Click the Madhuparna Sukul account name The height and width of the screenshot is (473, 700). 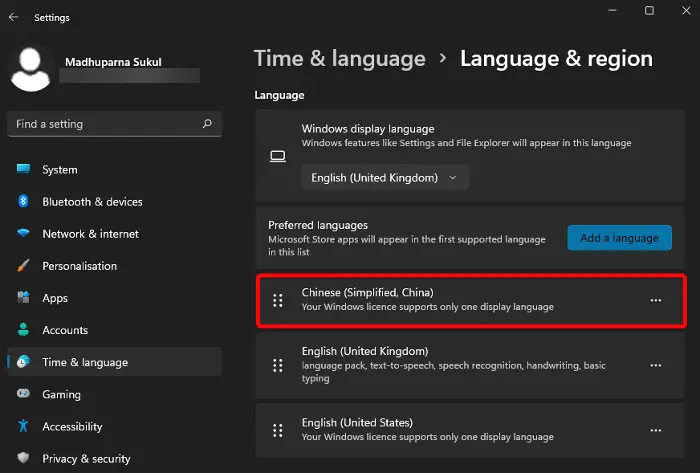[x=113, y=62]
